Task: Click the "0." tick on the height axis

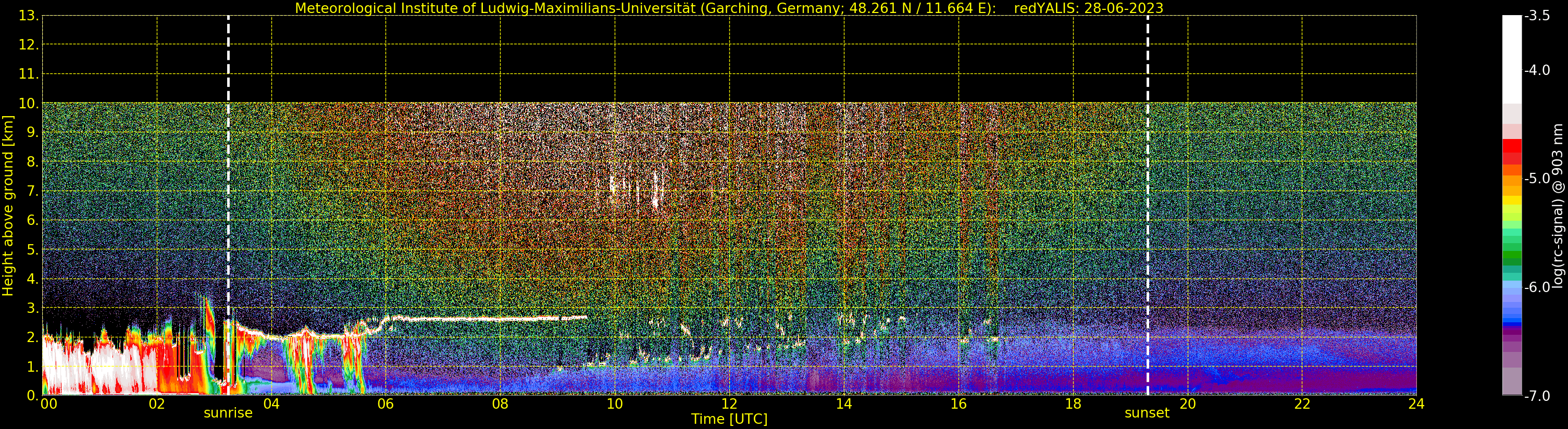Action: 32,396
